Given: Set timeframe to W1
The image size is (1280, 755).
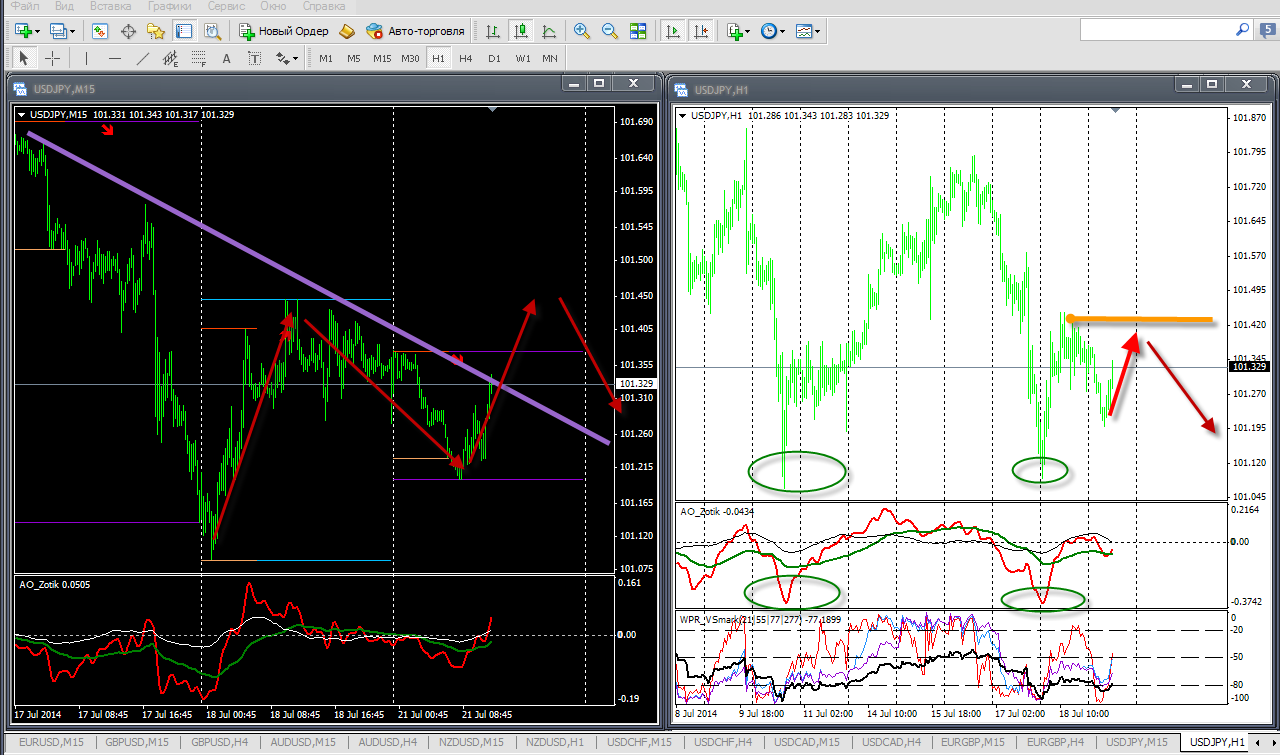Looking at the screenshot, I should (x=523, y=58).
